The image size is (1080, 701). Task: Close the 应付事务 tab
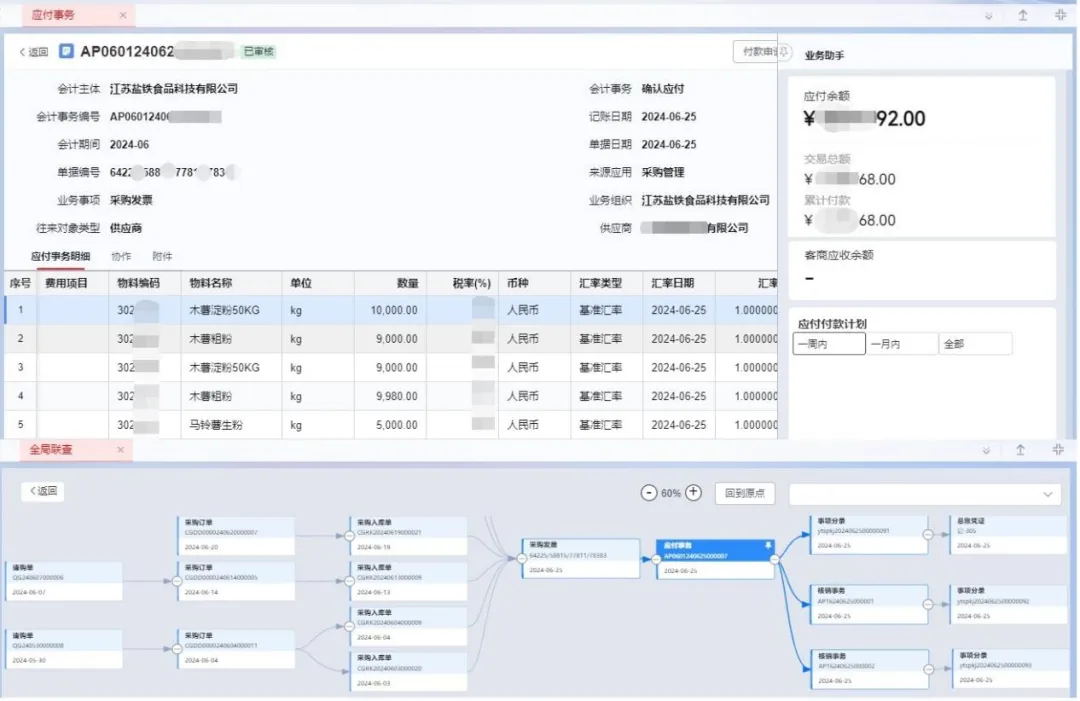tap(122, 15)
